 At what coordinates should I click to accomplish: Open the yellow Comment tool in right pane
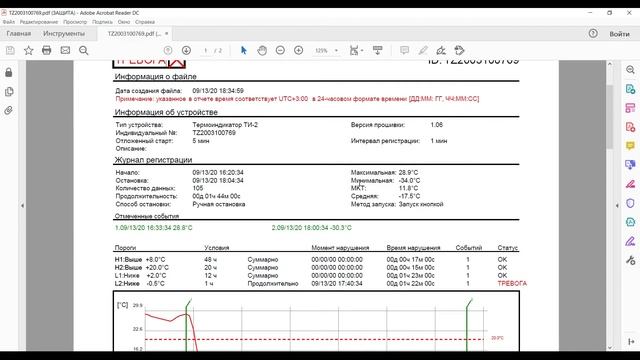(630, 146)
